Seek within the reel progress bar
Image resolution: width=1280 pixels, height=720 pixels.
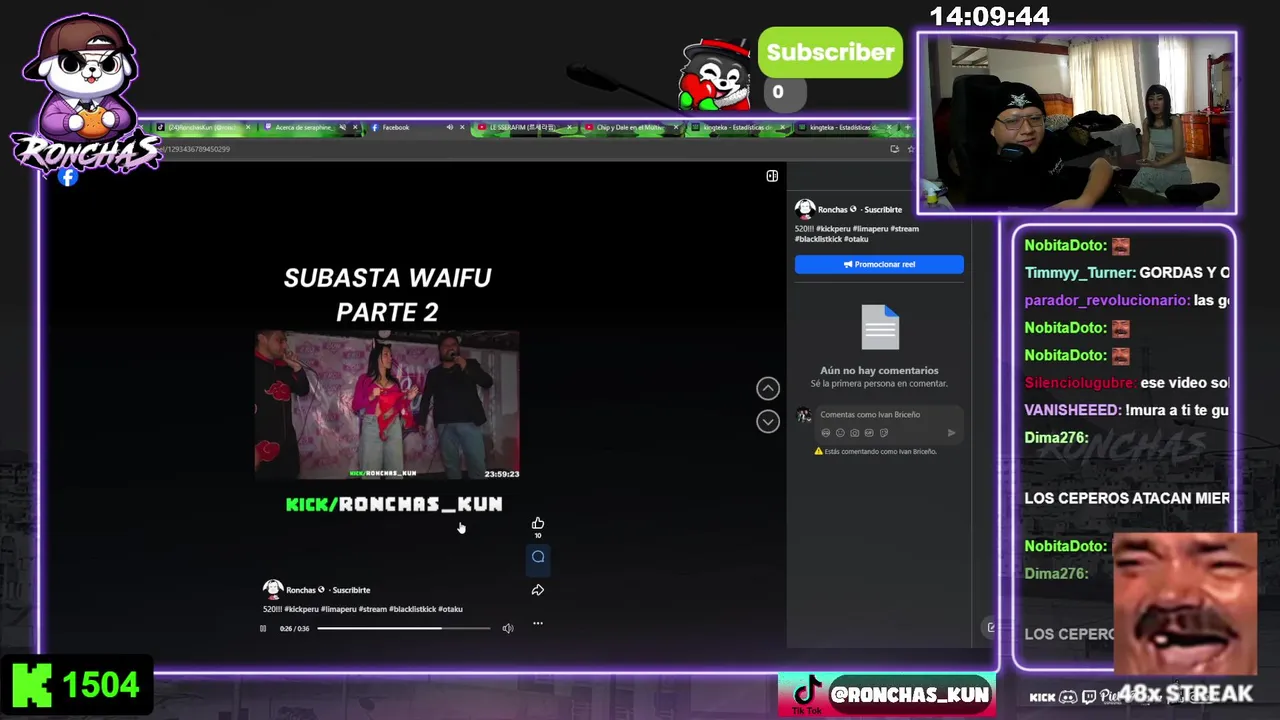[x=404, y=628]
